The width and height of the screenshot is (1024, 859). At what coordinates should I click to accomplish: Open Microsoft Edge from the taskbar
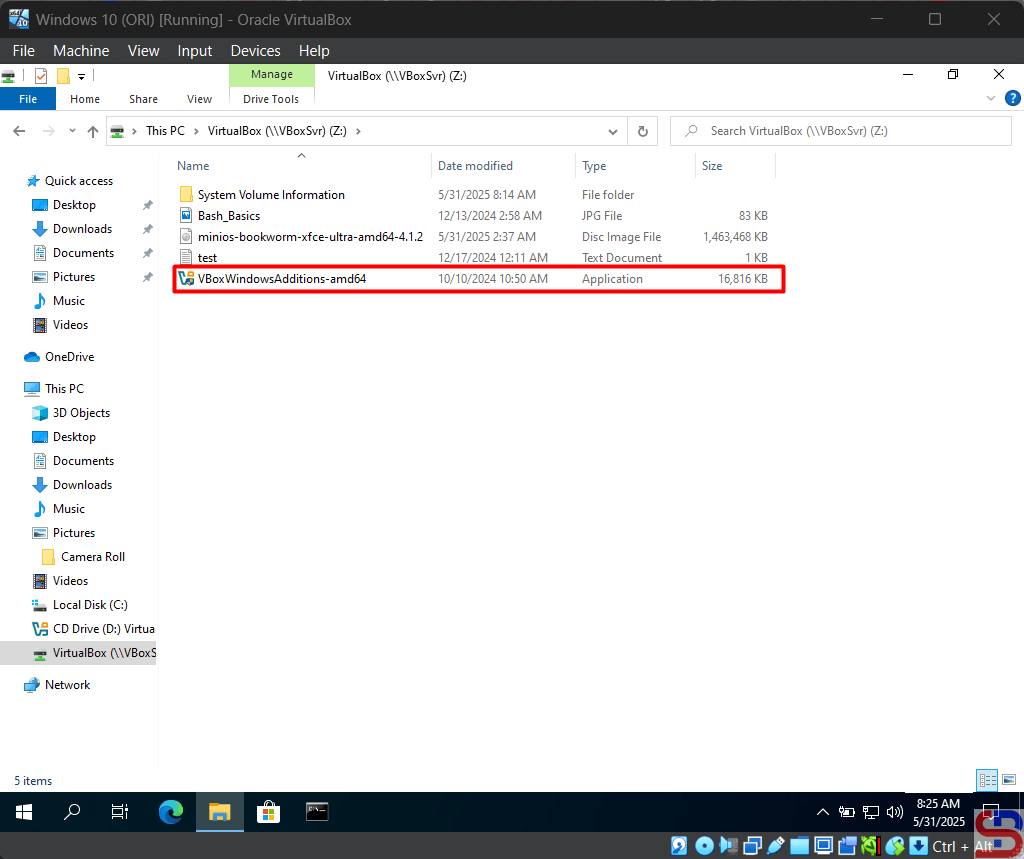(171, 812)
